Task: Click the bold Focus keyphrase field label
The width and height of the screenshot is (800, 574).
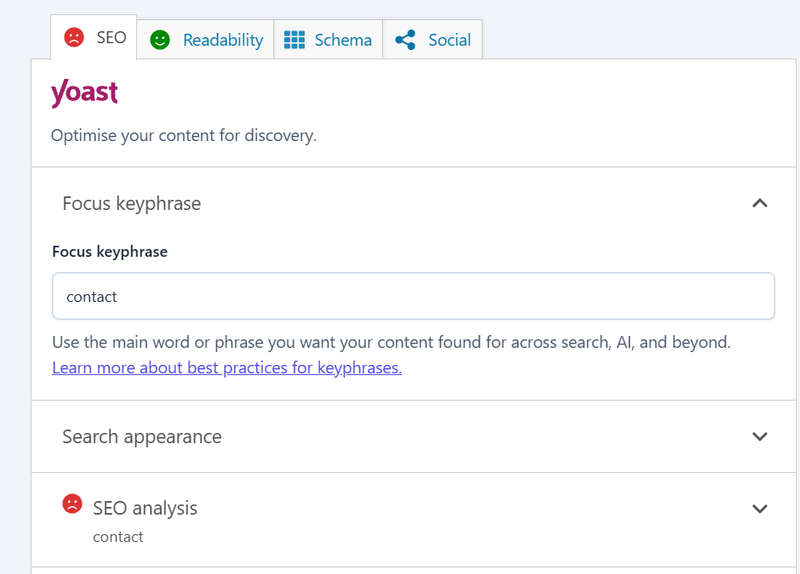Action: point(110,252)
